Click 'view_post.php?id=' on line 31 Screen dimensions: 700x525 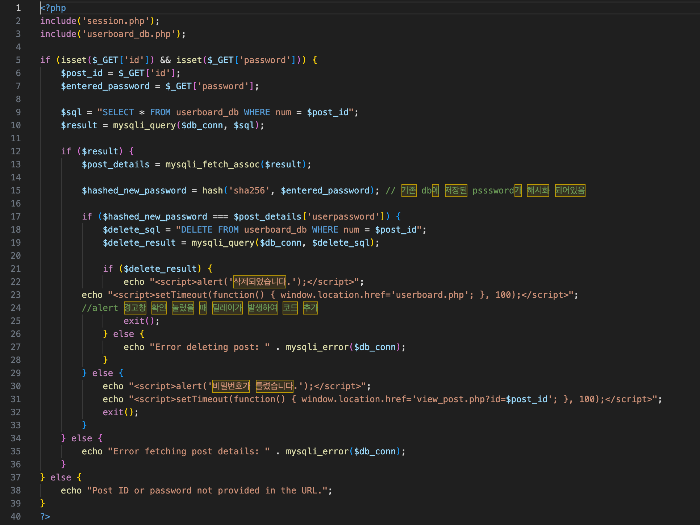tap(459, 399)
